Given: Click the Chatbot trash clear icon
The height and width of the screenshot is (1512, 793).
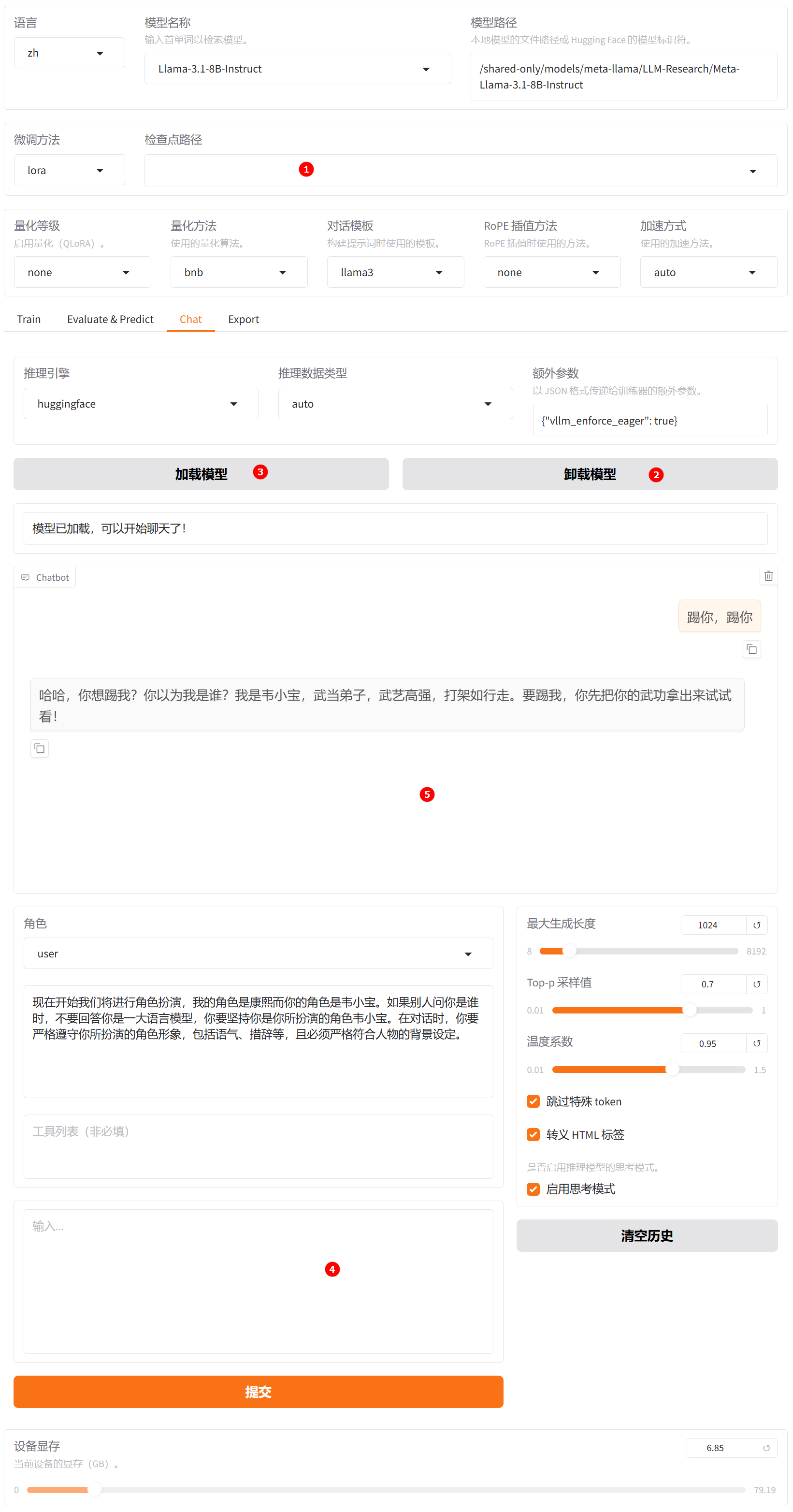Looking at the screenshot, I should pos(768,576).
